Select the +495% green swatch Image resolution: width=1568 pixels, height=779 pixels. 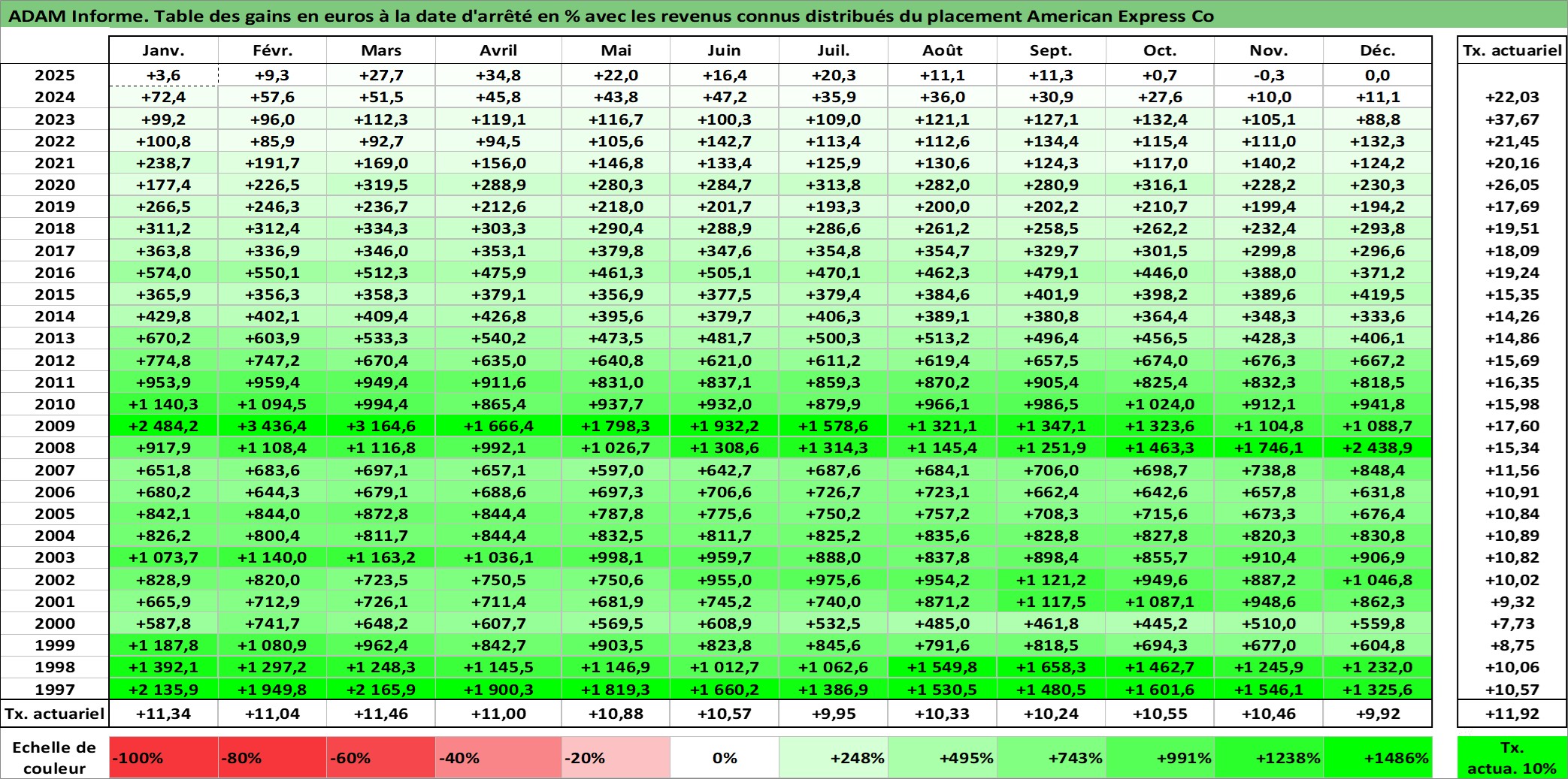point(943,757)
